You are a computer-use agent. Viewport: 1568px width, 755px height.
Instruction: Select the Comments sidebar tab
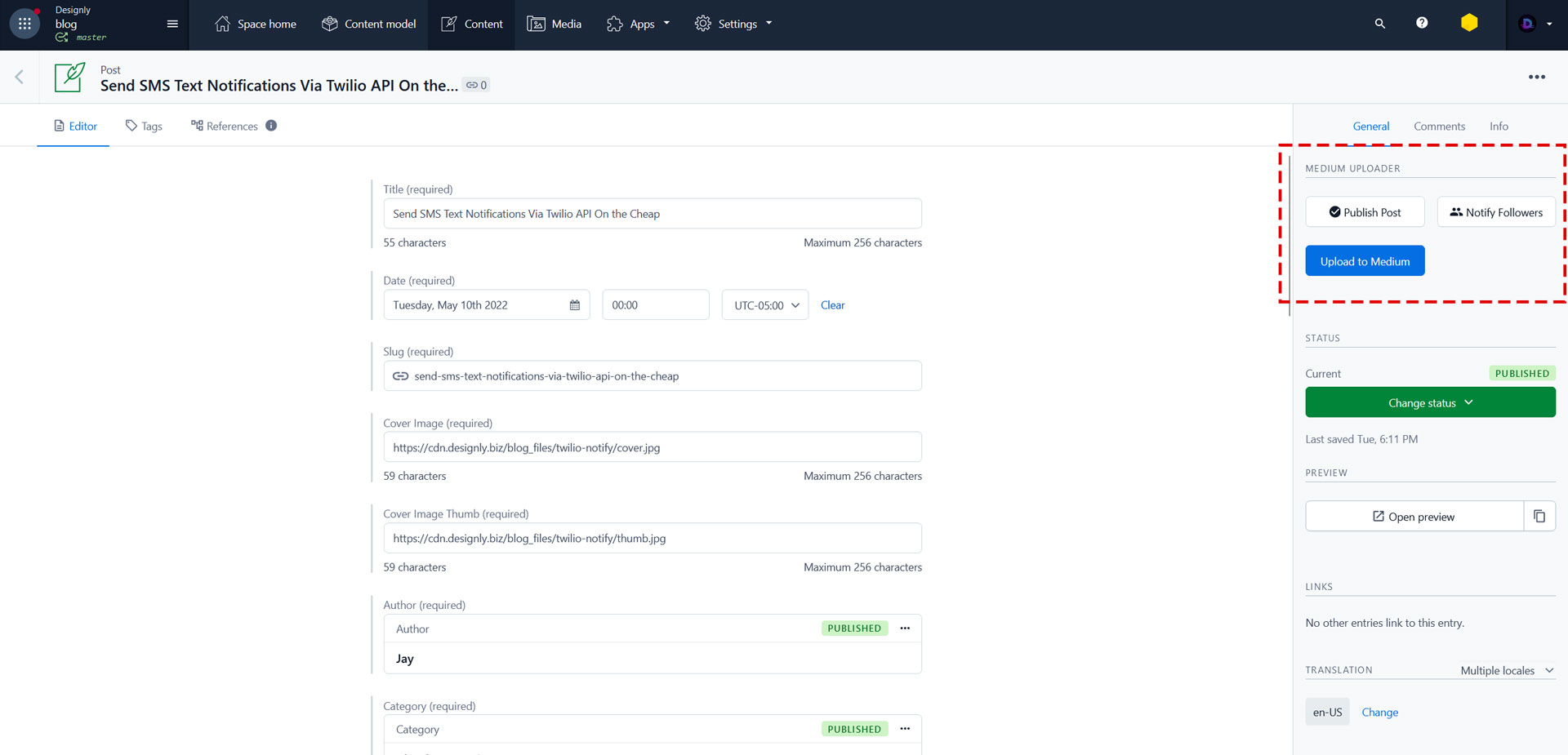point(1439,126)
